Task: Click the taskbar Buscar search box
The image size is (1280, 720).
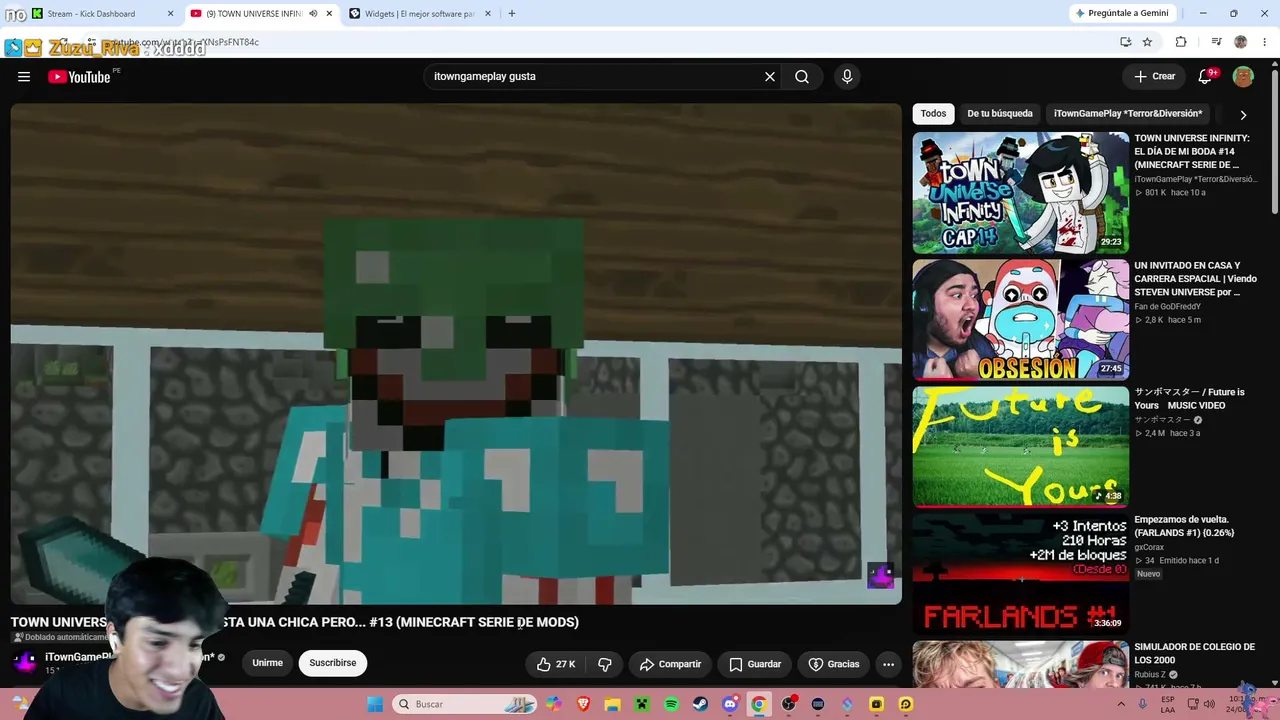Action: [465, 704]
